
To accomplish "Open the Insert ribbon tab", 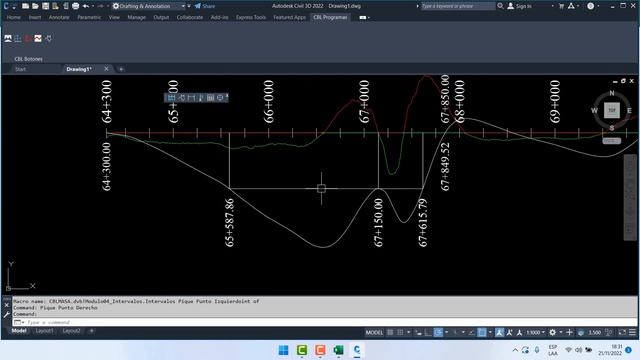I will pyautogui.click(x=35, y=18).
